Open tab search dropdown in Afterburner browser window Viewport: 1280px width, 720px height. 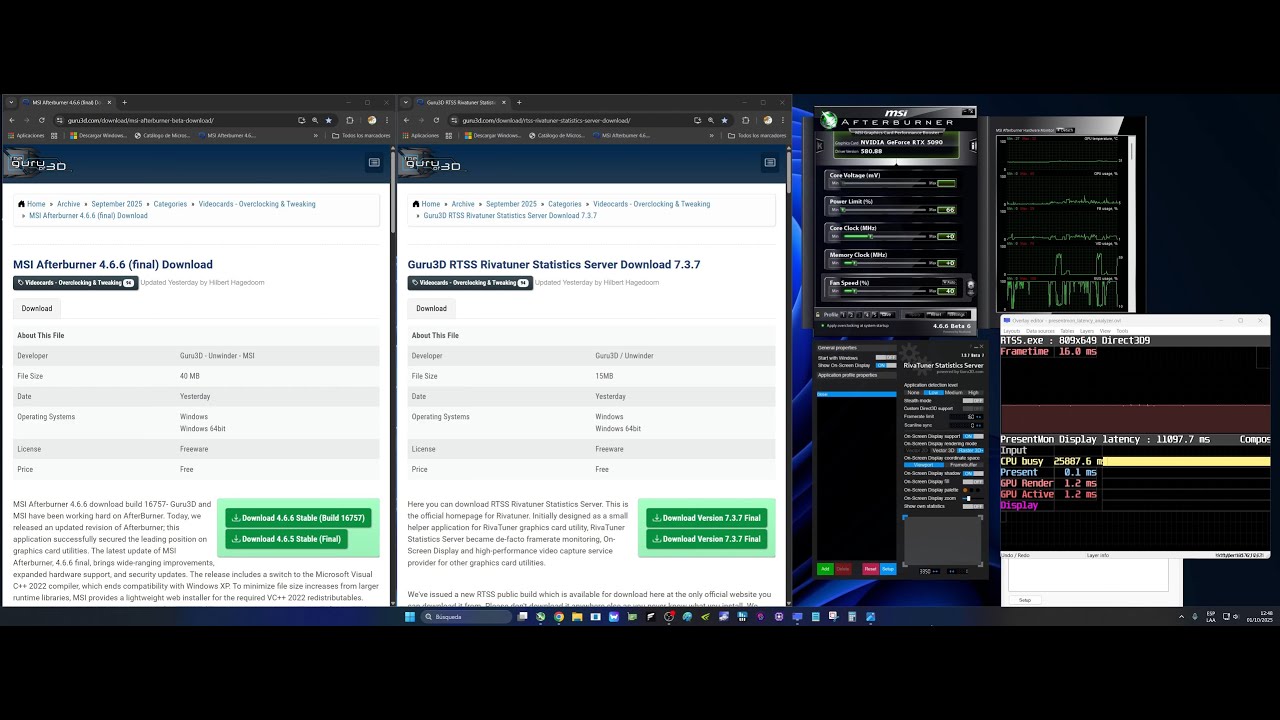11,102
